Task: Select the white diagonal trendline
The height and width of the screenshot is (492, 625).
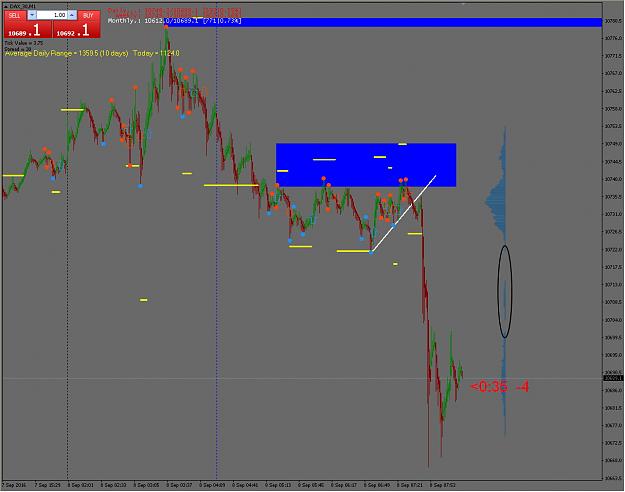Action: (x=403, y=214)
